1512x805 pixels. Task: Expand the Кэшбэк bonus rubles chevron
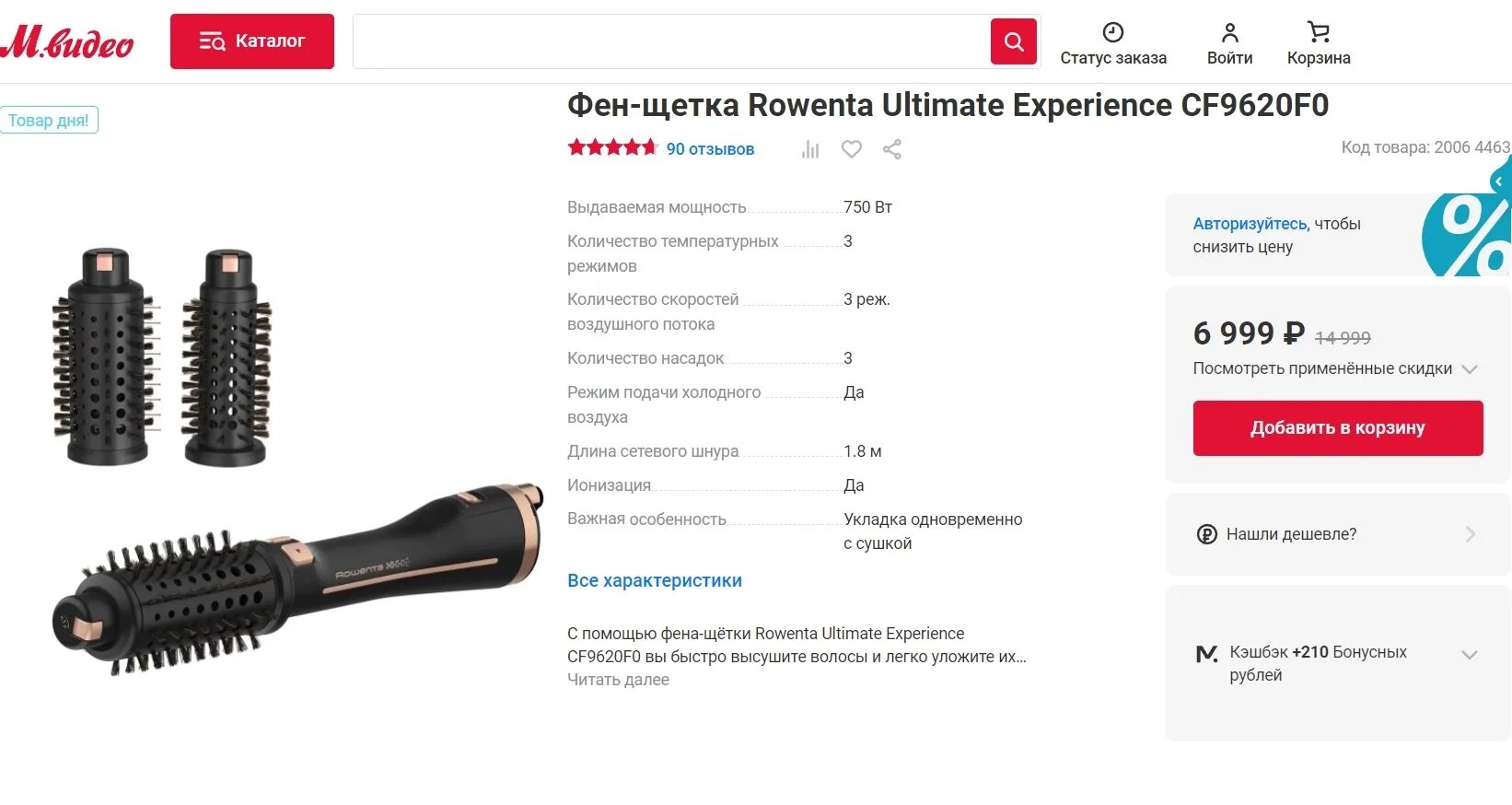tap(1470, 655)
